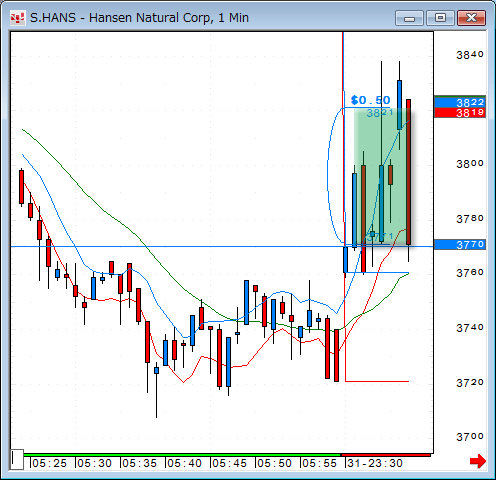Image resolution: width=496 pixels, height=480 pixels.
Task: Maximize the S.HANS chart window
Action: point(440,18)
